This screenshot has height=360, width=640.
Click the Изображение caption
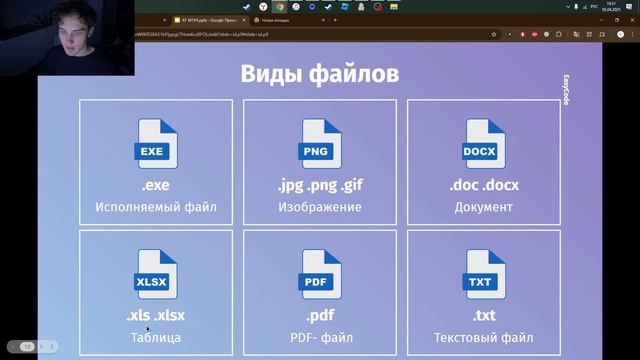coord(320,207)
